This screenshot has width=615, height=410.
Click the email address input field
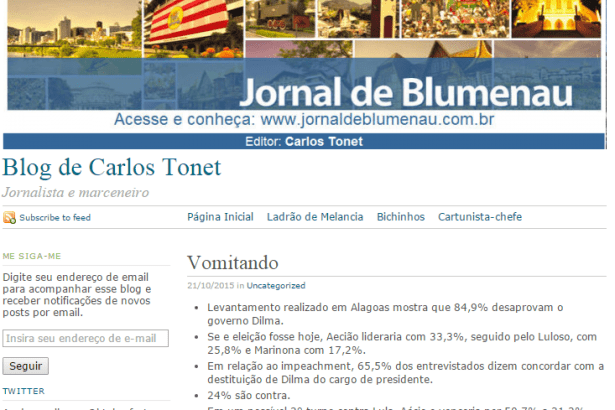(x=86, y=338)
